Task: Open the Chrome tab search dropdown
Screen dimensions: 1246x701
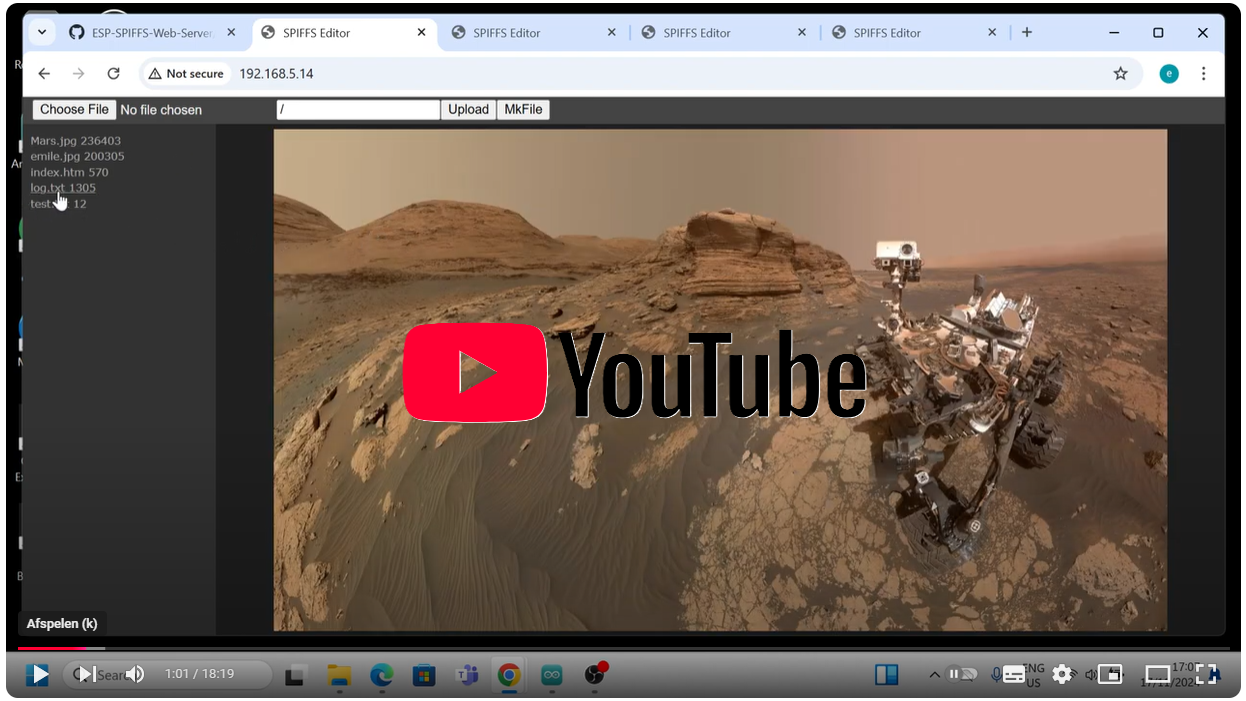Action: 42,32
